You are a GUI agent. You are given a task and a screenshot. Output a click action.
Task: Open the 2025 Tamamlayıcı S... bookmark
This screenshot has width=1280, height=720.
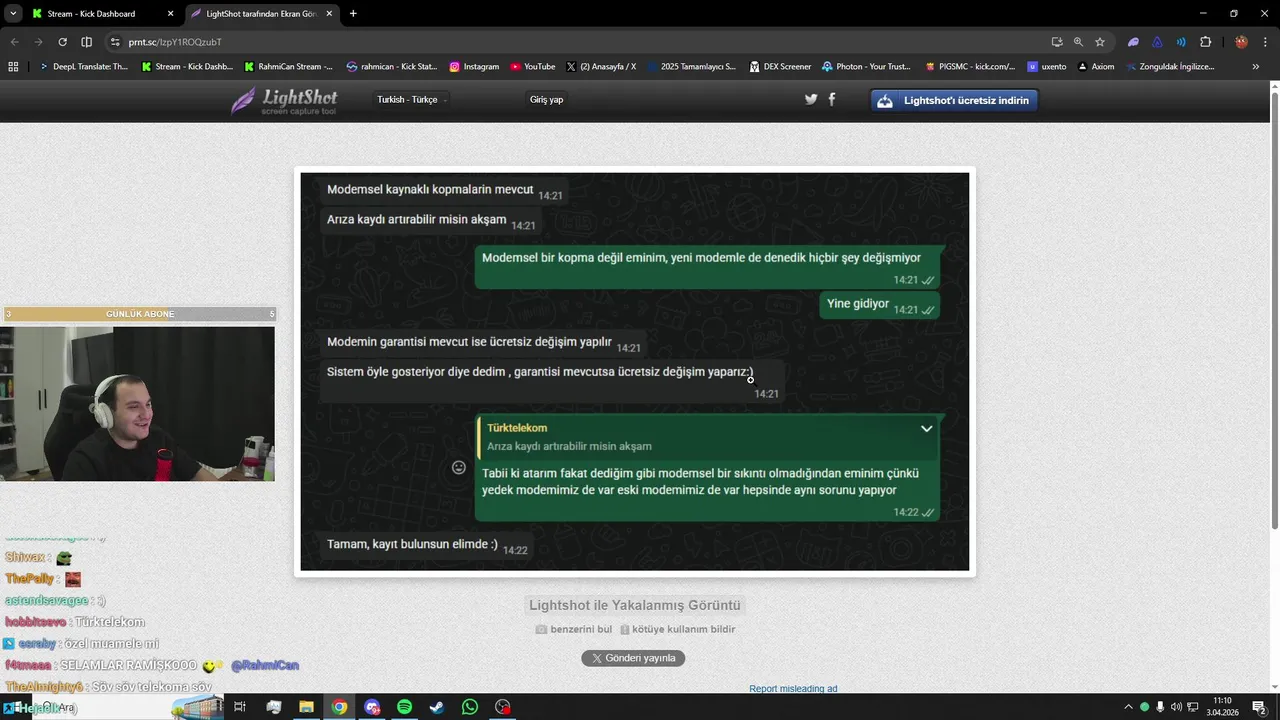click(692, 67)
